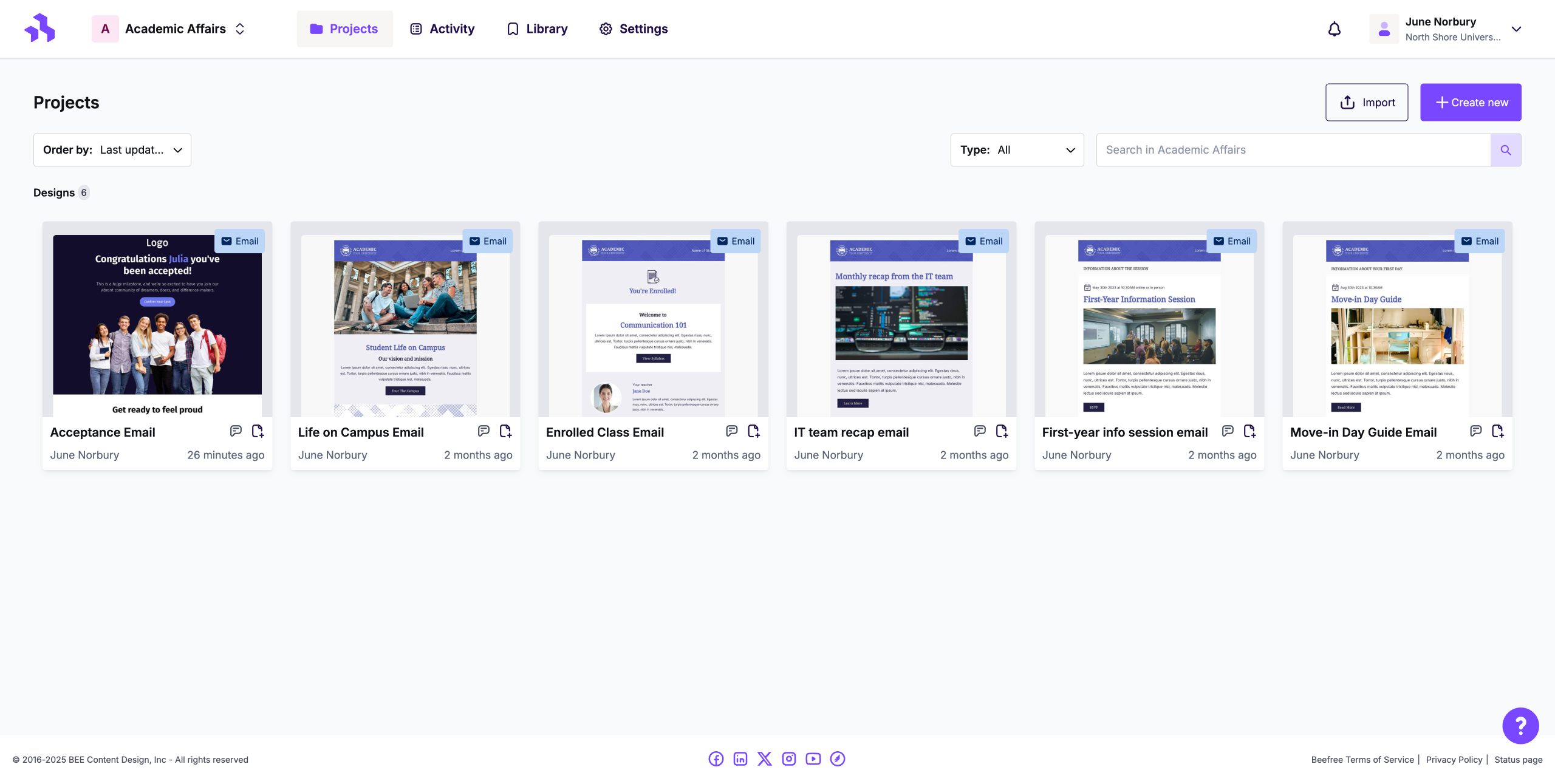This screenshot has height=784, width=1555.
Task: Click the notification bell icon
Action: click(1334, 29)
